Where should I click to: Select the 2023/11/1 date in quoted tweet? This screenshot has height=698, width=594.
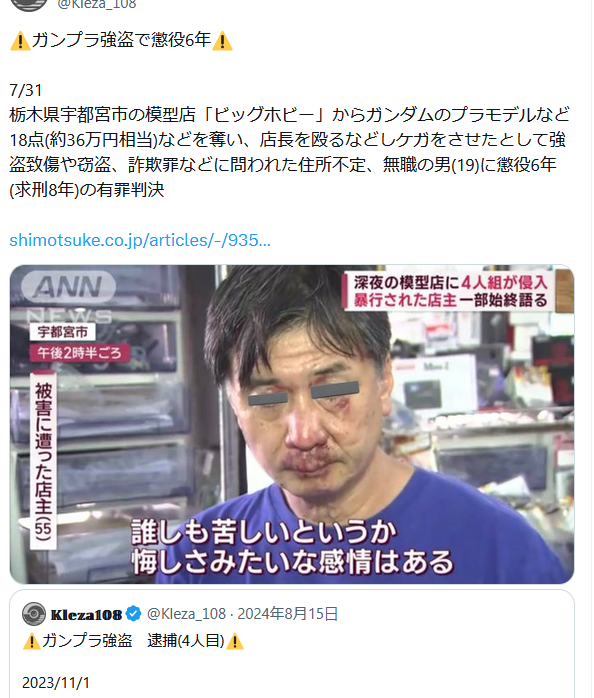[56, 682]
